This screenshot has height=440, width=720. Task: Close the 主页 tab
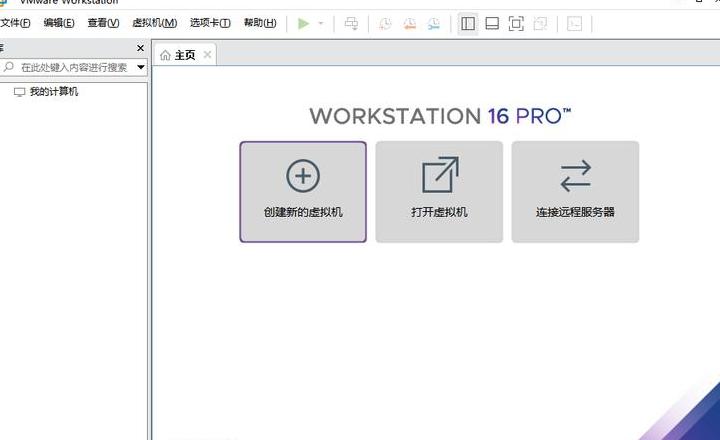[x=208, y=55]
